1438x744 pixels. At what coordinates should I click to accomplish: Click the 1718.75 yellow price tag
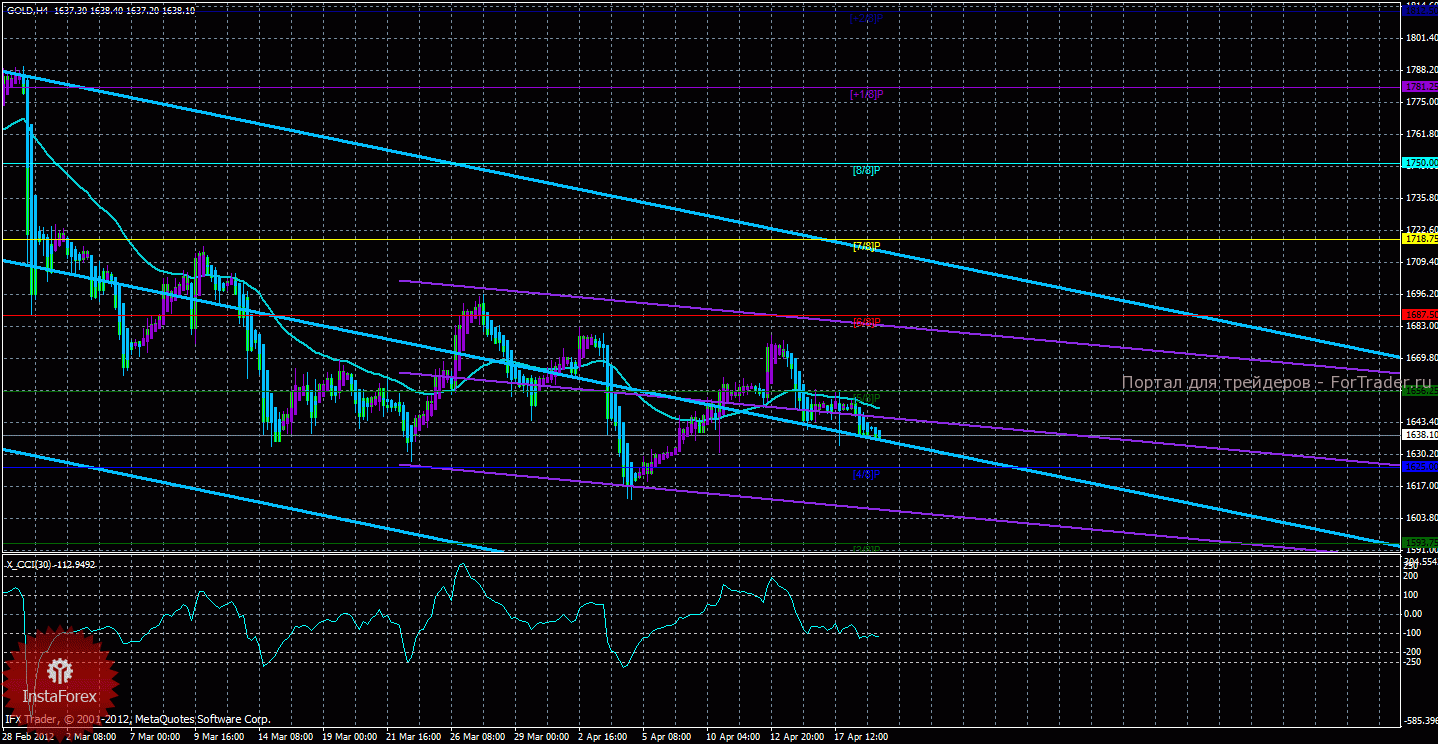point(1420,239)
